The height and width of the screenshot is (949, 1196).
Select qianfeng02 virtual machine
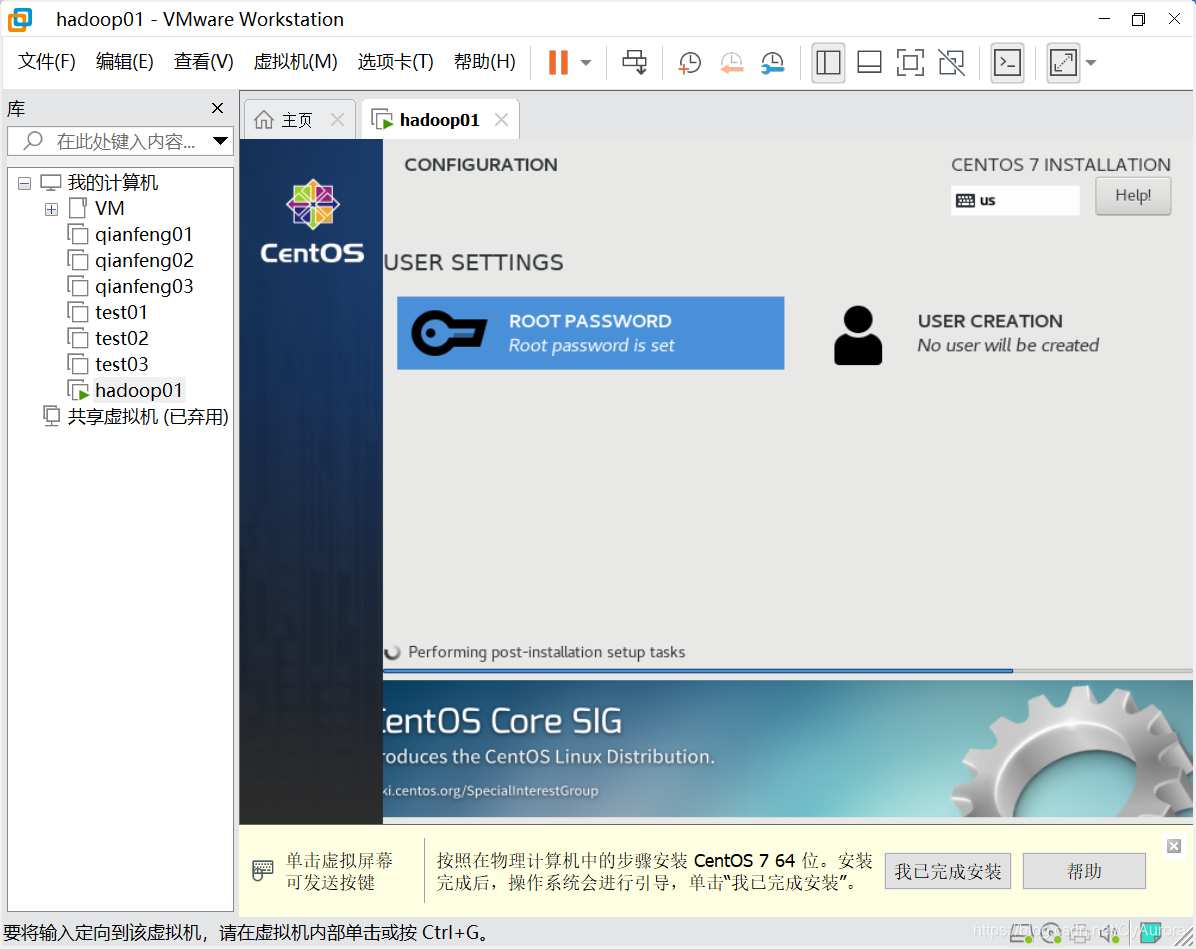(144, 260)
